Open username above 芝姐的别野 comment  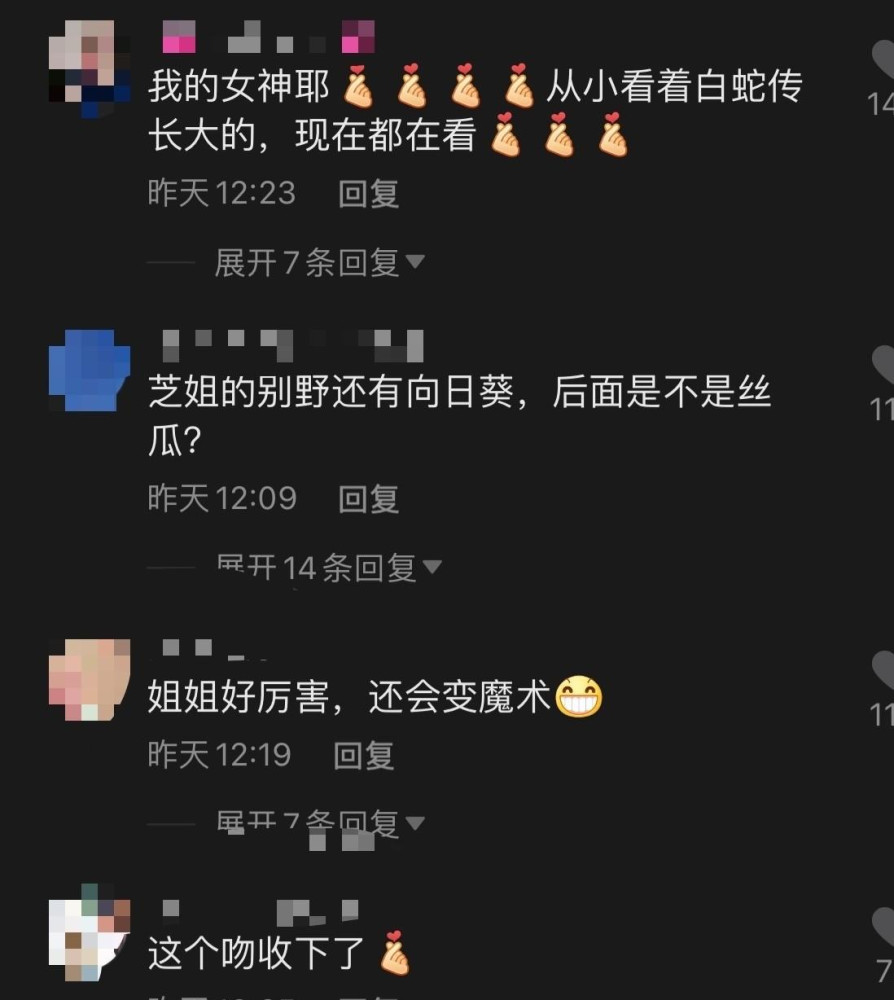tap(292, 346)
